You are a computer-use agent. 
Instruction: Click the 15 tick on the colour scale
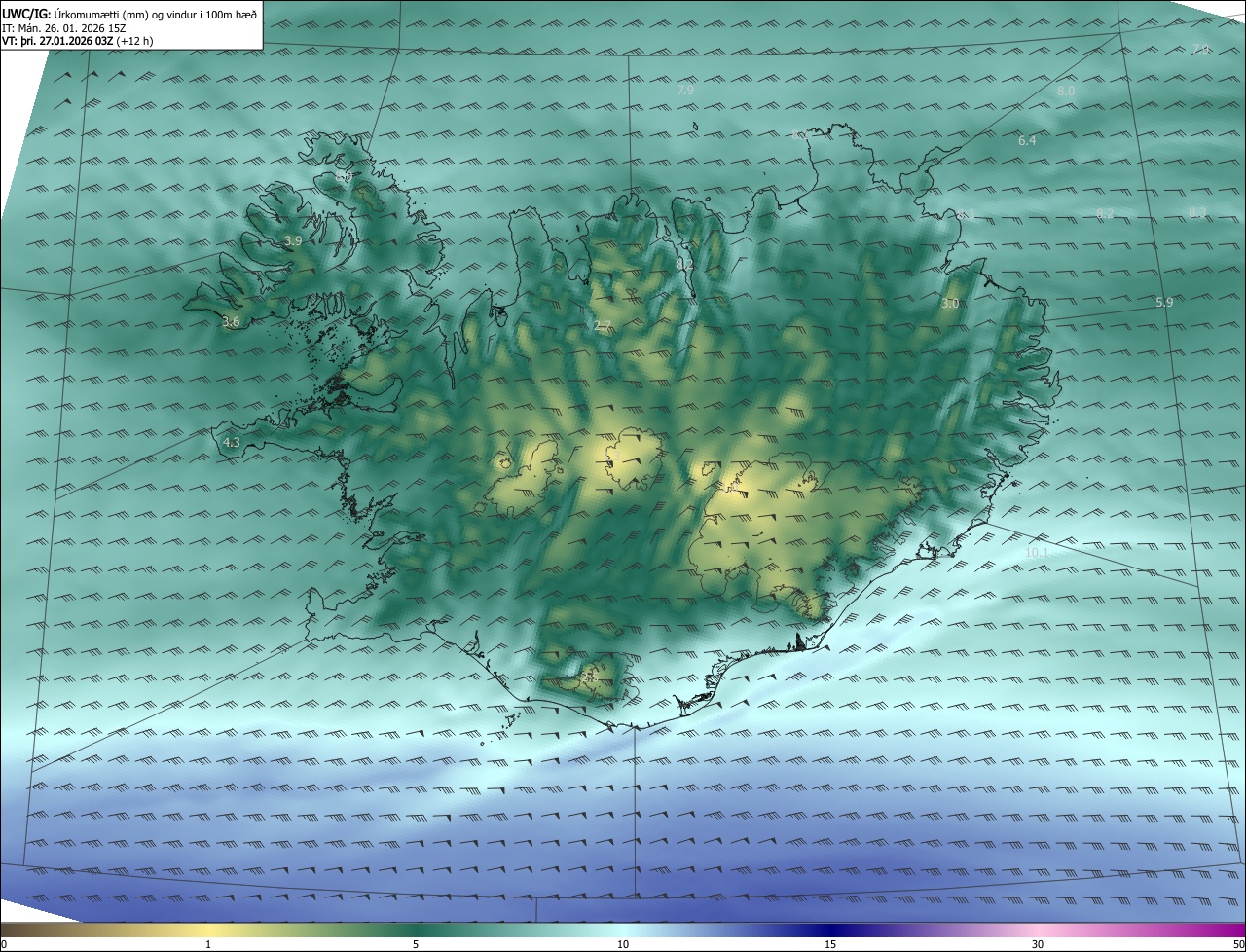click(830, 944)
